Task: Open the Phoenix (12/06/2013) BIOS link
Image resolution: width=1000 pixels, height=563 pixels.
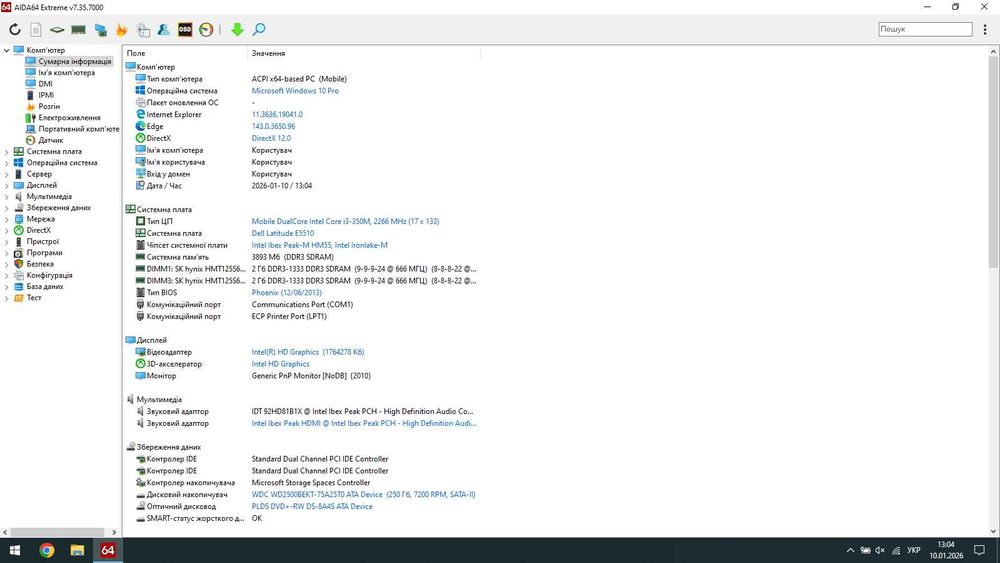Action: (286, 293)
